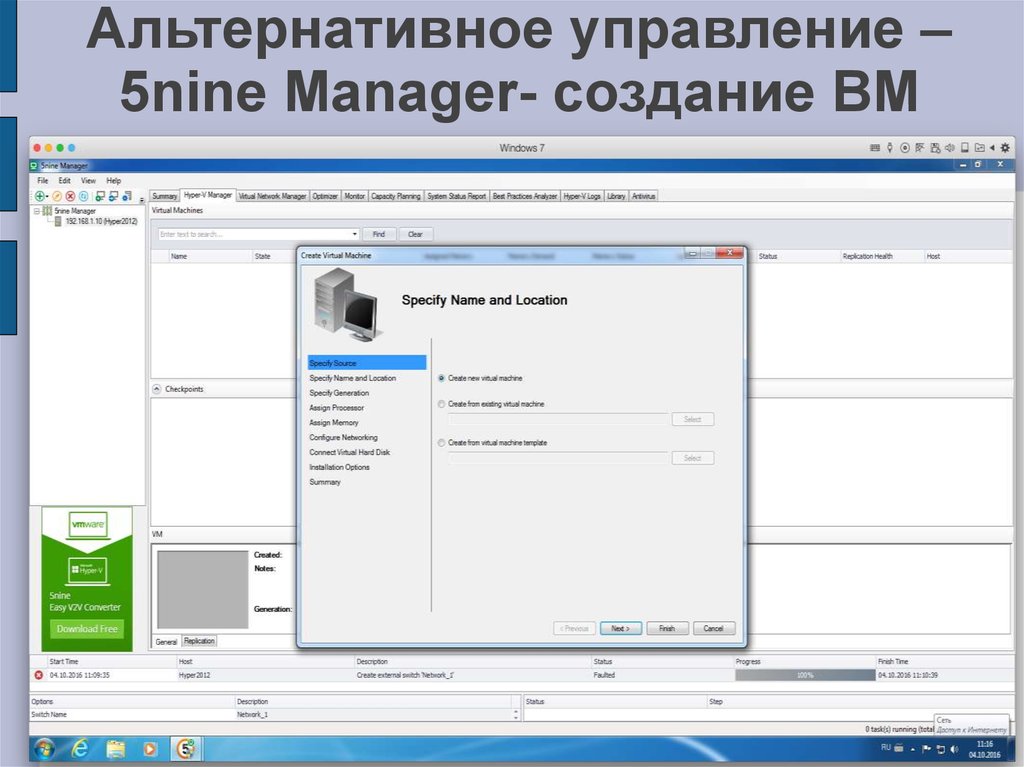The height and width of the screenshot is (767, 1024).
Task: Click the tray network icon
Action: [x=941, y=749]
